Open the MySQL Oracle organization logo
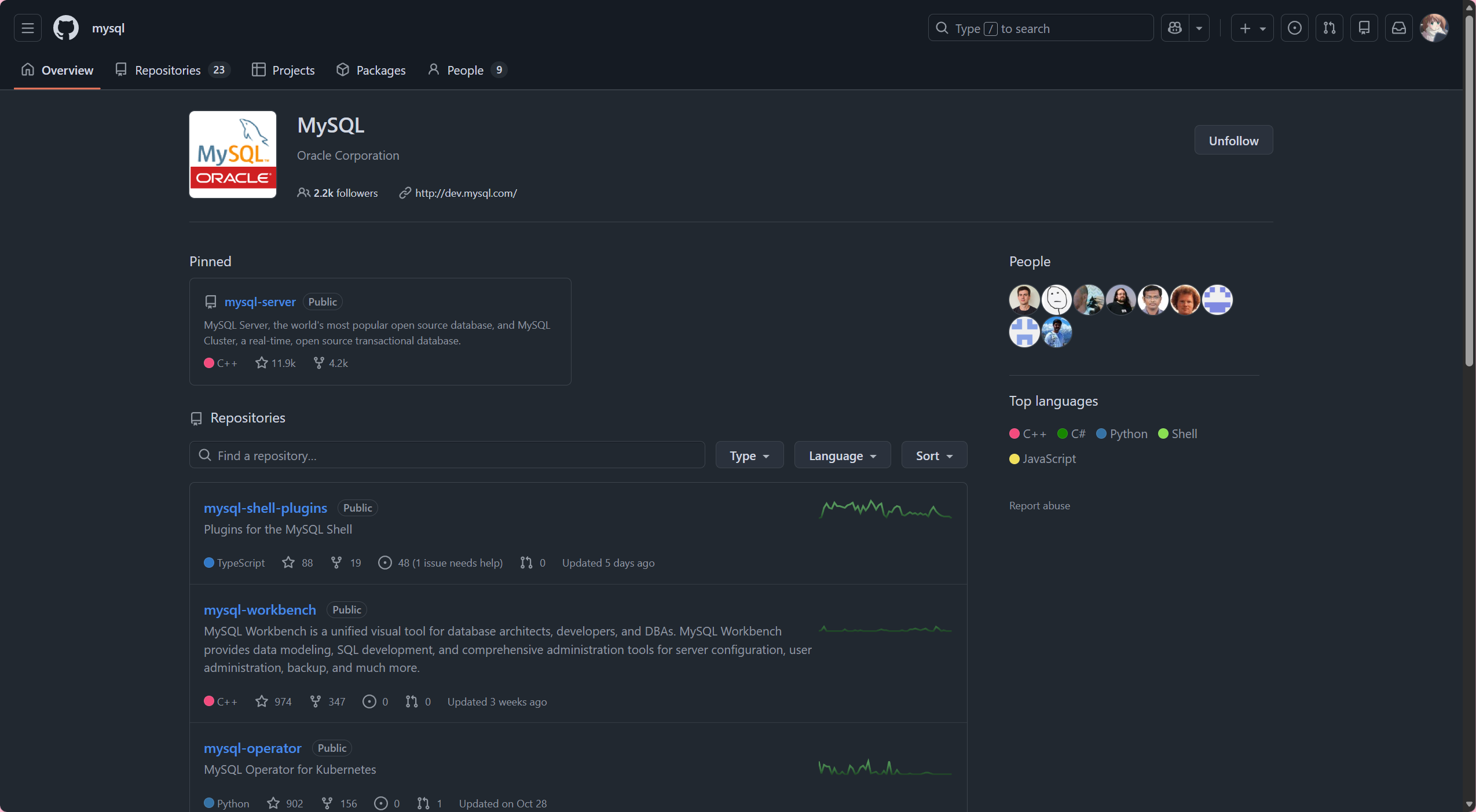 [233, 155]
